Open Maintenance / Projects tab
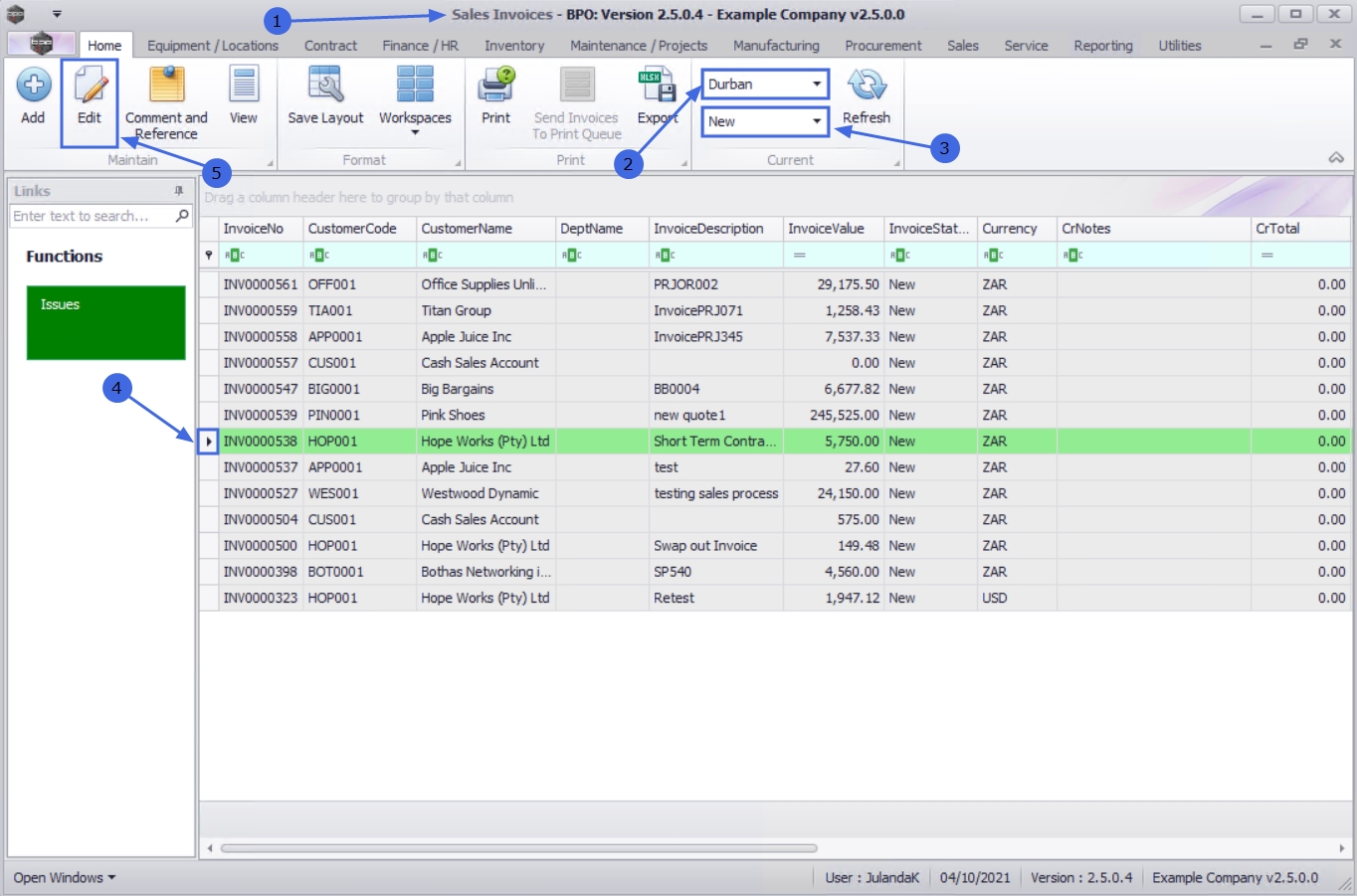 (639, 46)
